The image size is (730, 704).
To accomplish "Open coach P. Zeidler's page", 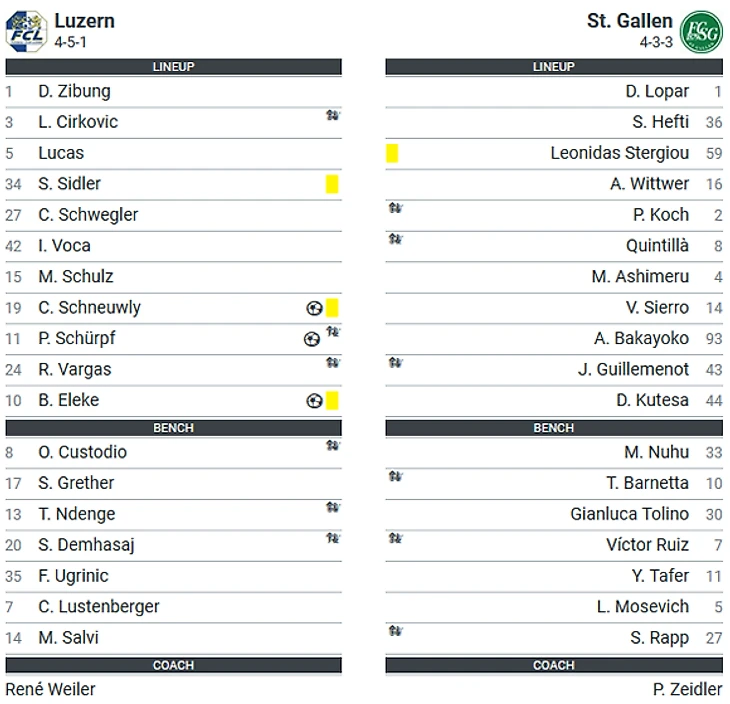I will 687,689.
